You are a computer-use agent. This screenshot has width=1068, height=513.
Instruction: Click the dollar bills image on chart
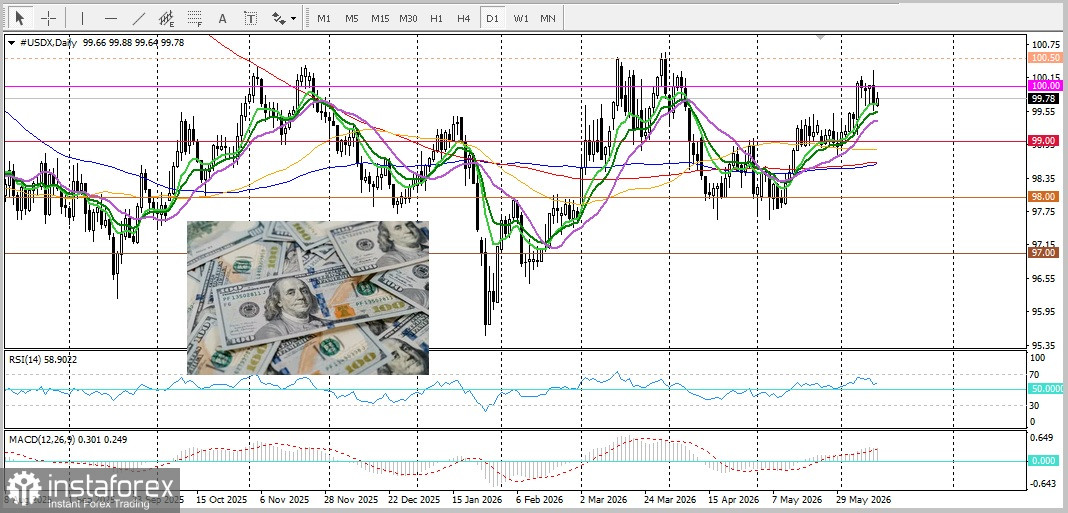308,298
